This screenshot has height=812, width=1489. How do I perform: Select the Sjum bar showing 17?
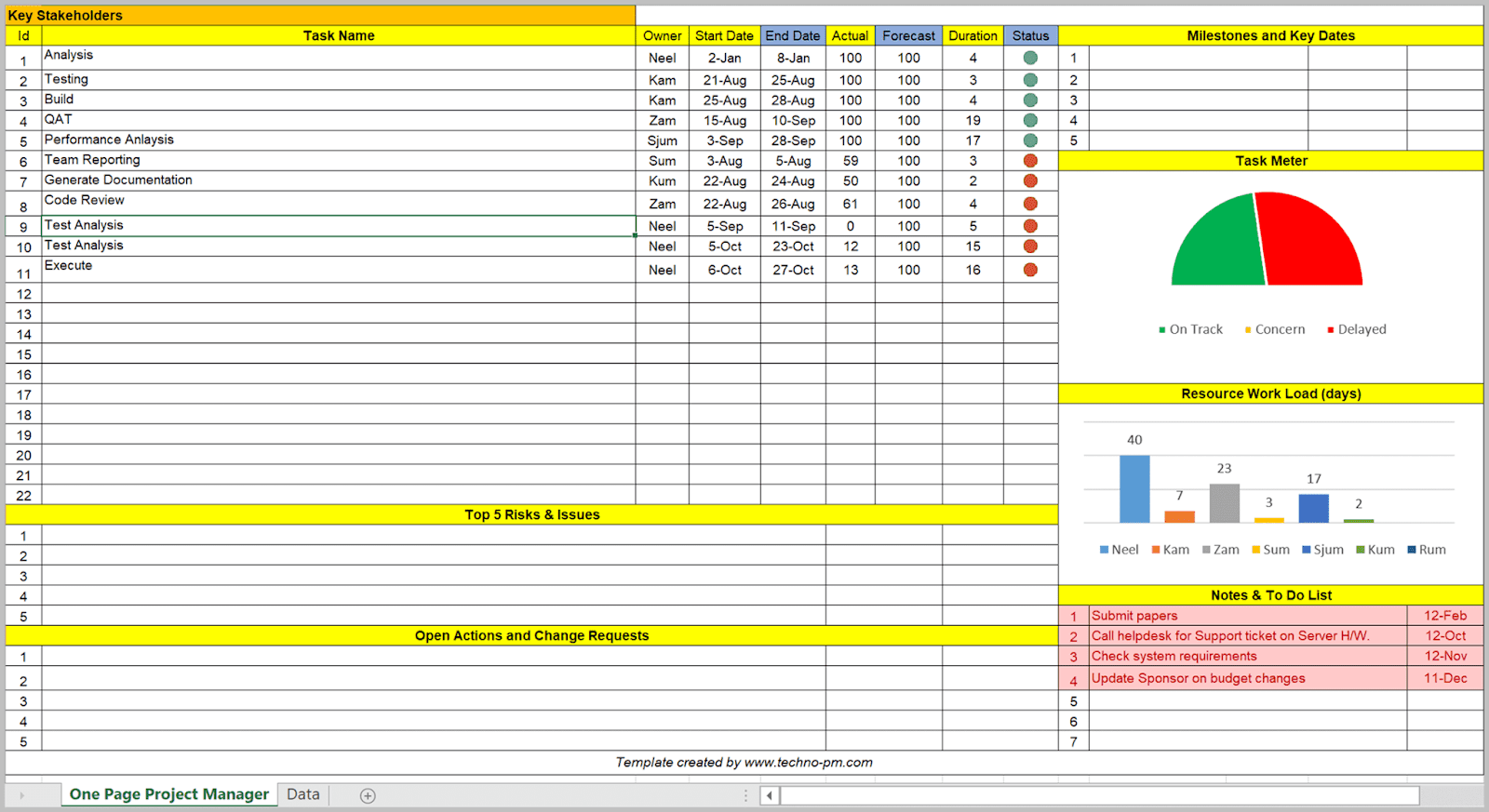[x=1314, y=508]
